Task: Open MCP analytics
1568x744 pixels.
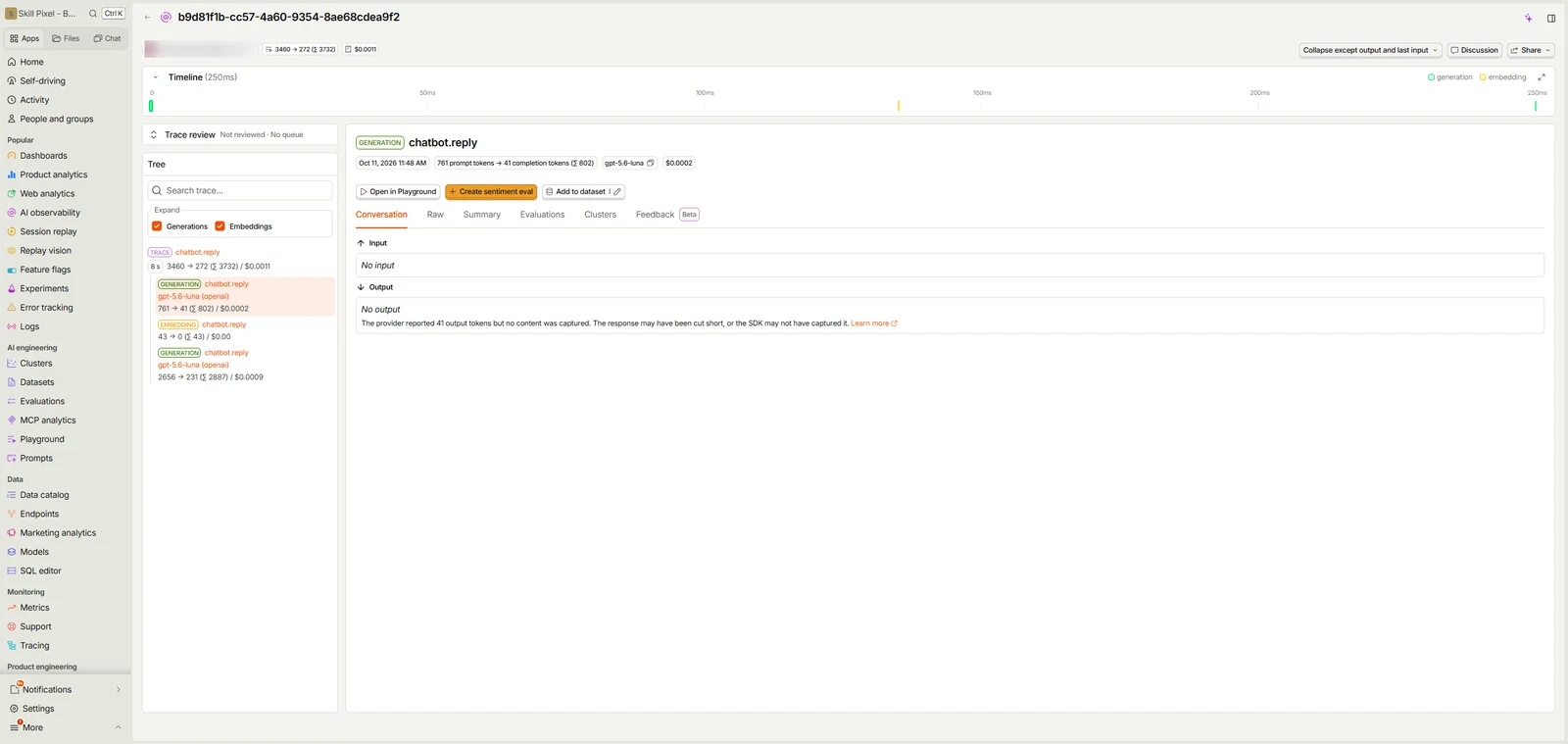Action: coord(48,421)
